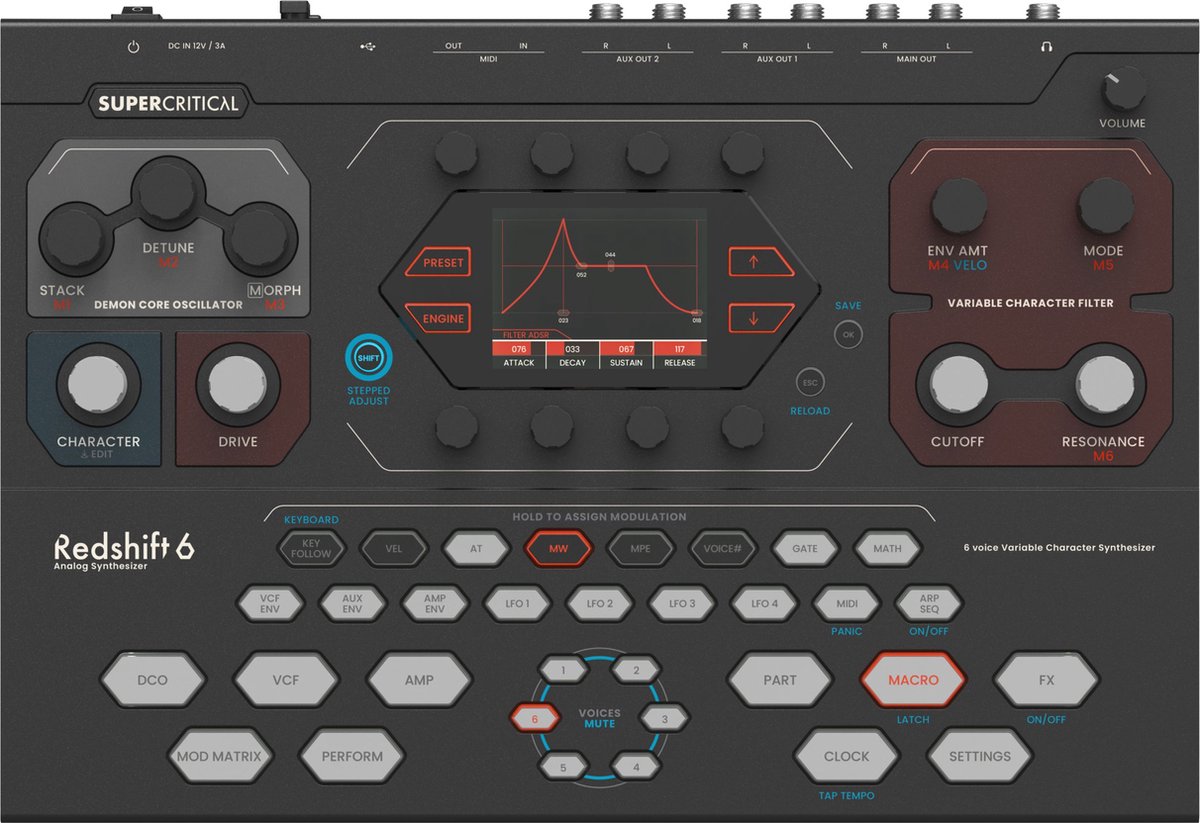
Task: Toggle the ARP SEQ on/off button
Action: pyautogui.click(x=929, y=604)
